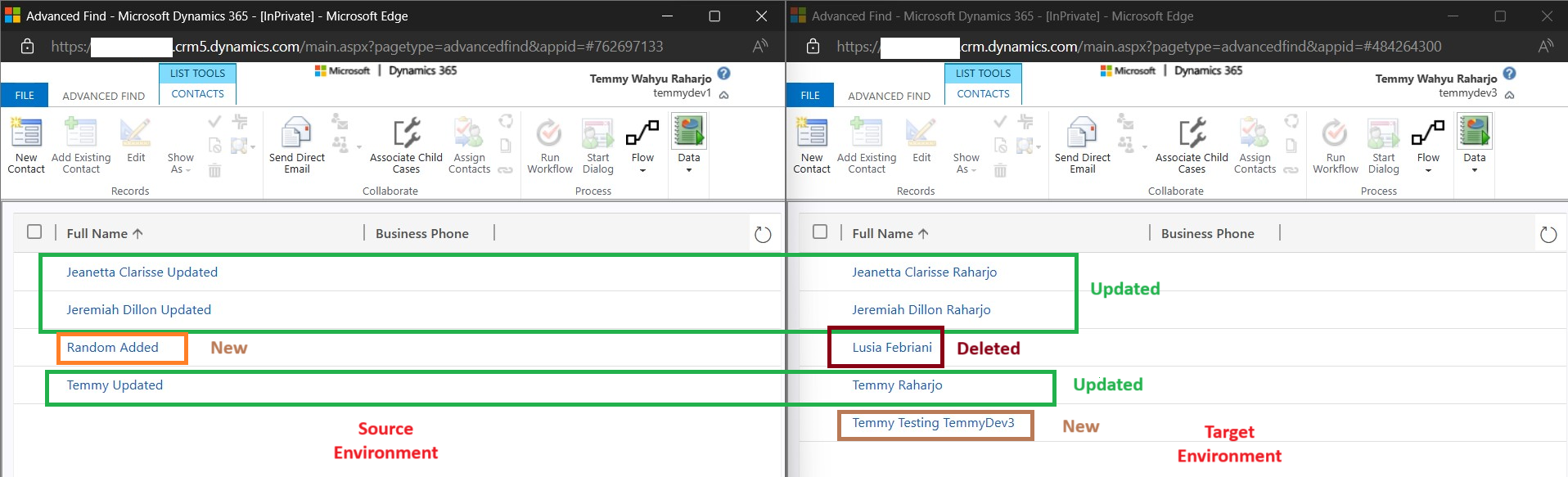The image size is (1568, 477).
Task: Click Send Direct Email in target window
Action: (x=1082, y=146)
